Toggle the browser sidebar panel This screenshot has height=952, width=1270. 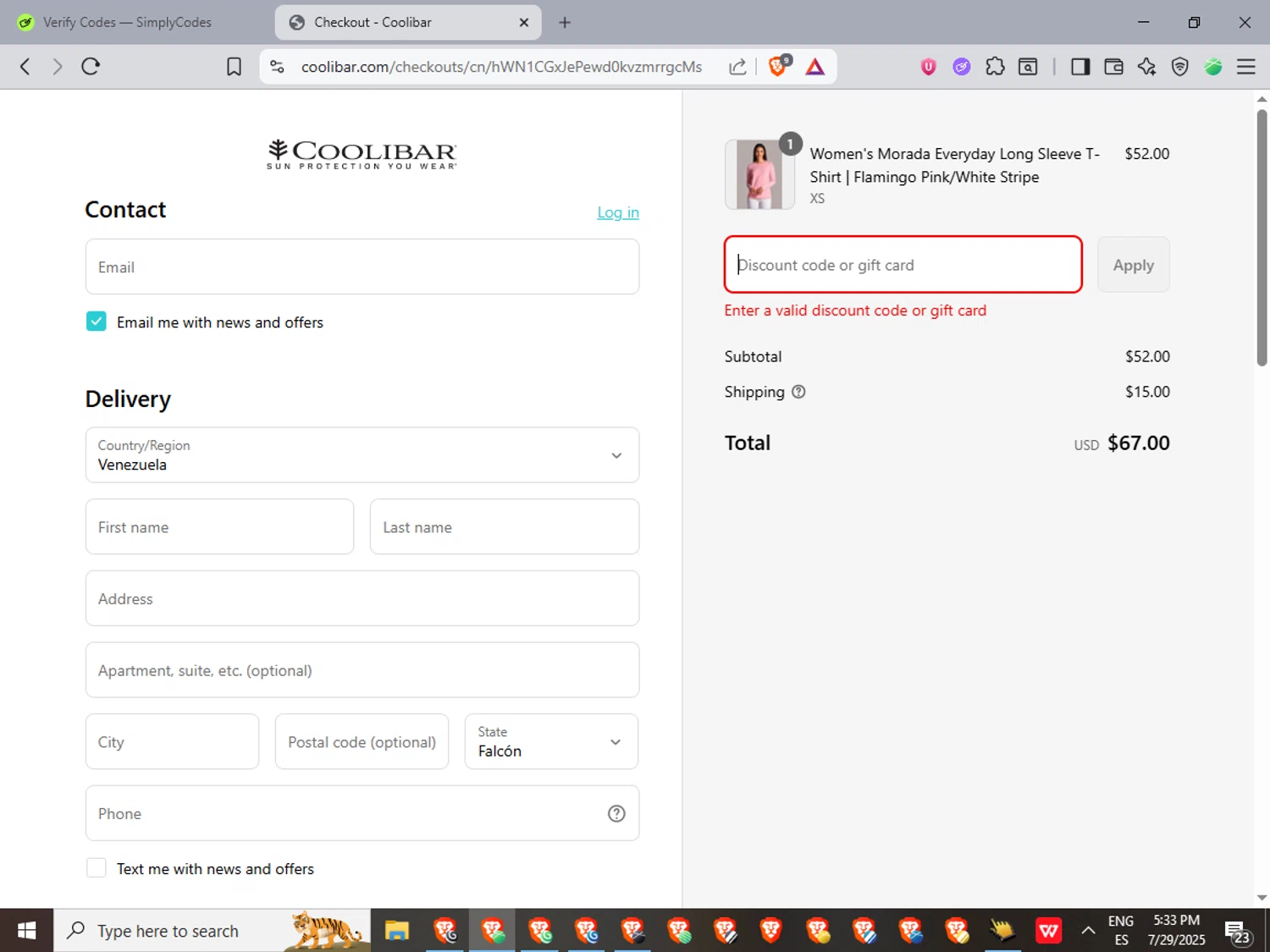tap(1080, 67)
